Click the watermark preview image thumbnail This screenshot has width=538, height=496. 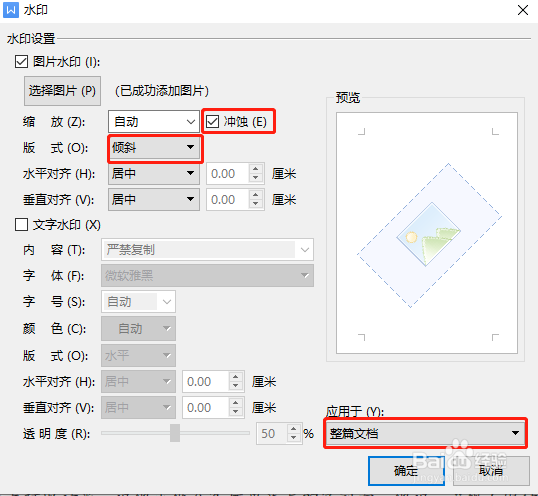click(x=429, y=235)
